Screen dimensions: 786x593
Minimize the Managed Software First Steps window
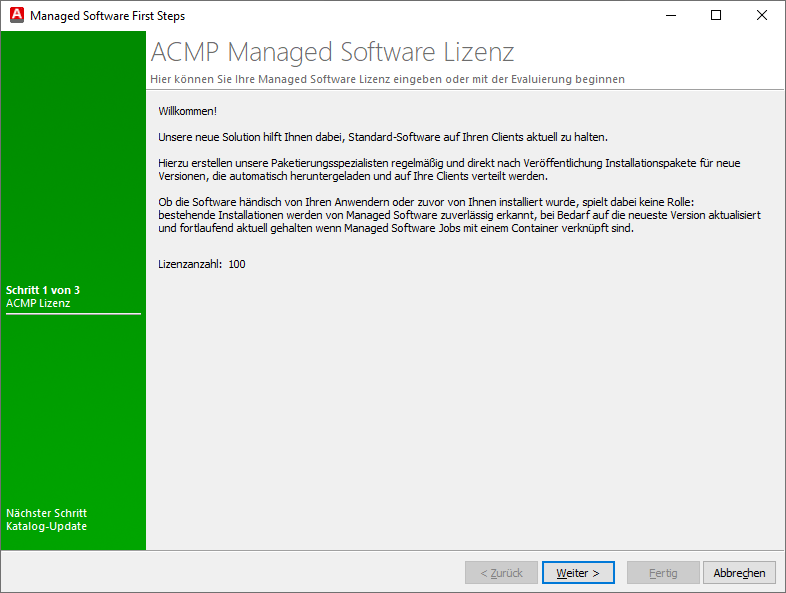point(671,16)
